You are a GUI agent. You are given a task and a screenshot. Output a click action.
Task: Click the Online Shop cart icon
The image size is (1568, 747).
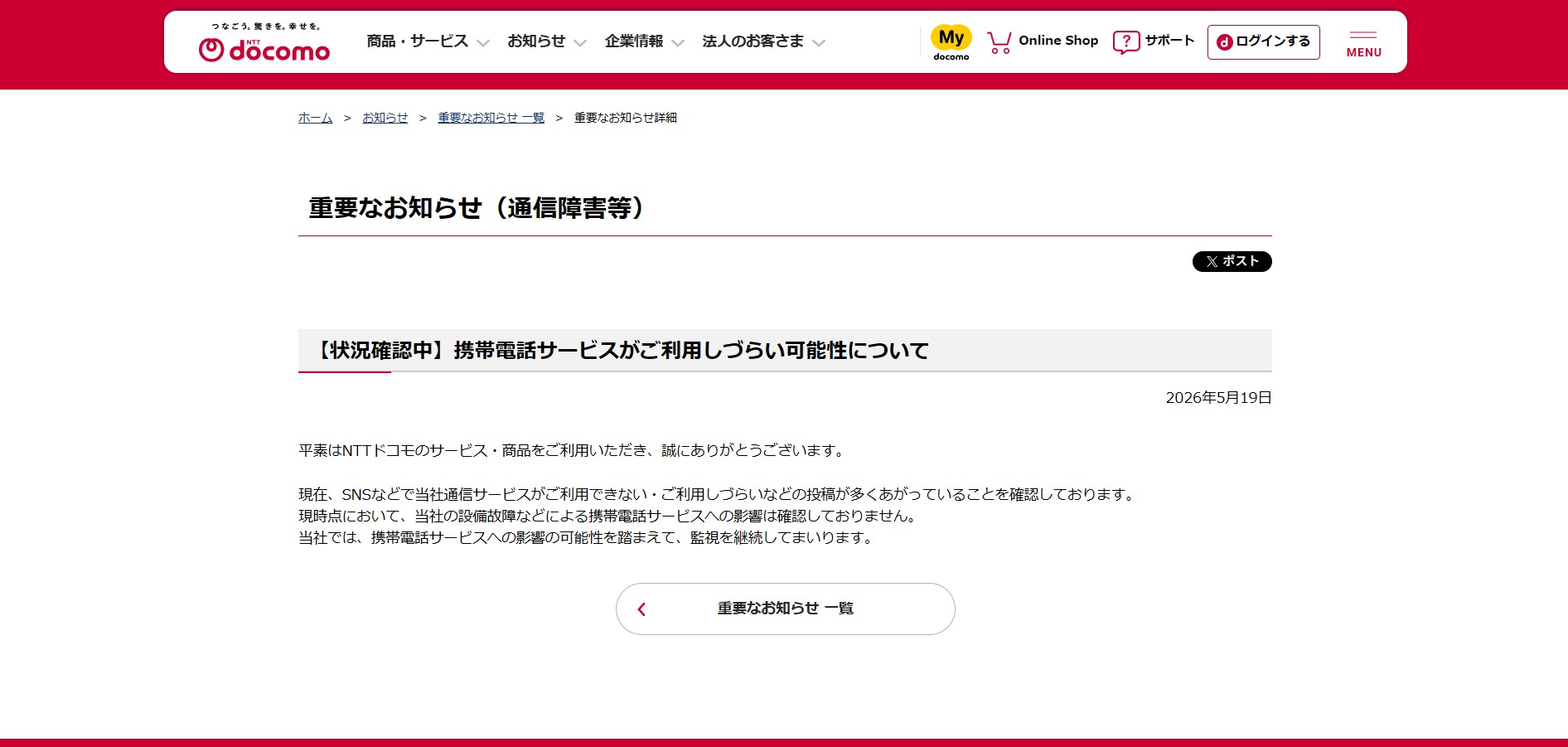999,42
